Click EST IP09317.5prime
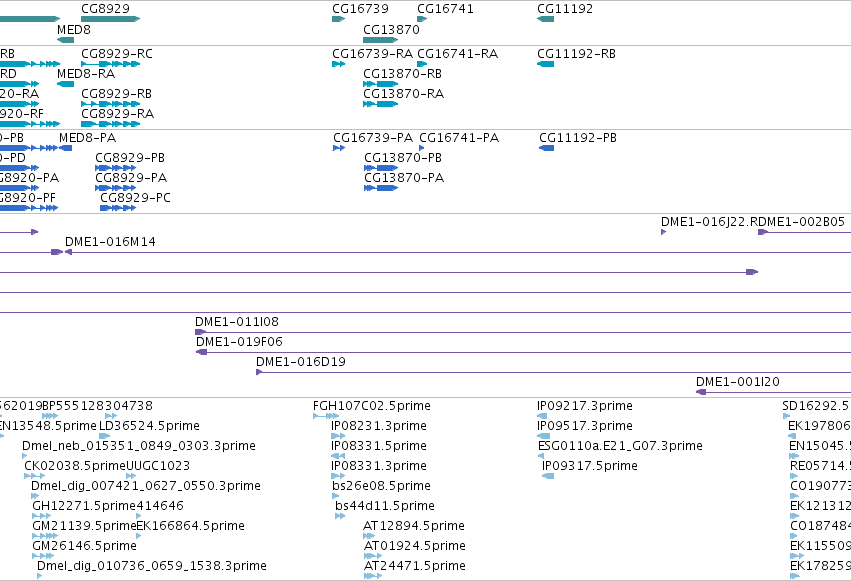This screenshot has height=581, width=851. [548, 476]
